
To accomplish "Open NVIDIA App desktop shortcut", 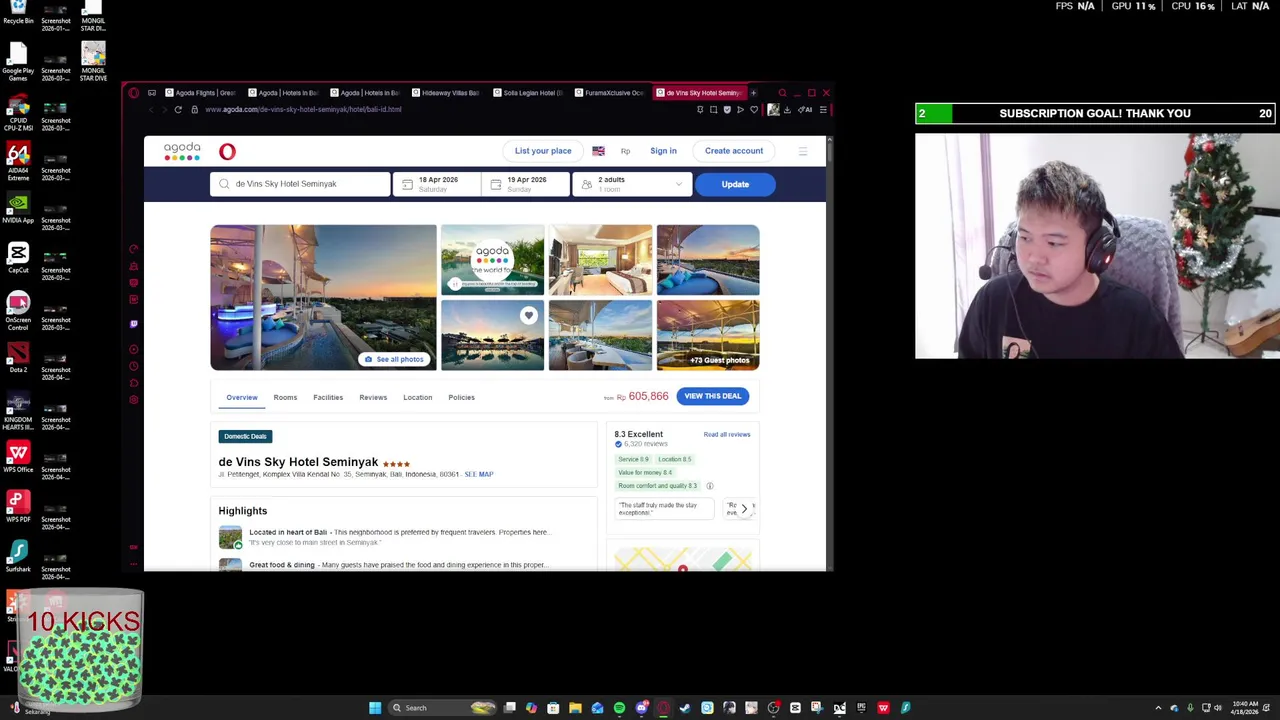I will coord(18,208).
